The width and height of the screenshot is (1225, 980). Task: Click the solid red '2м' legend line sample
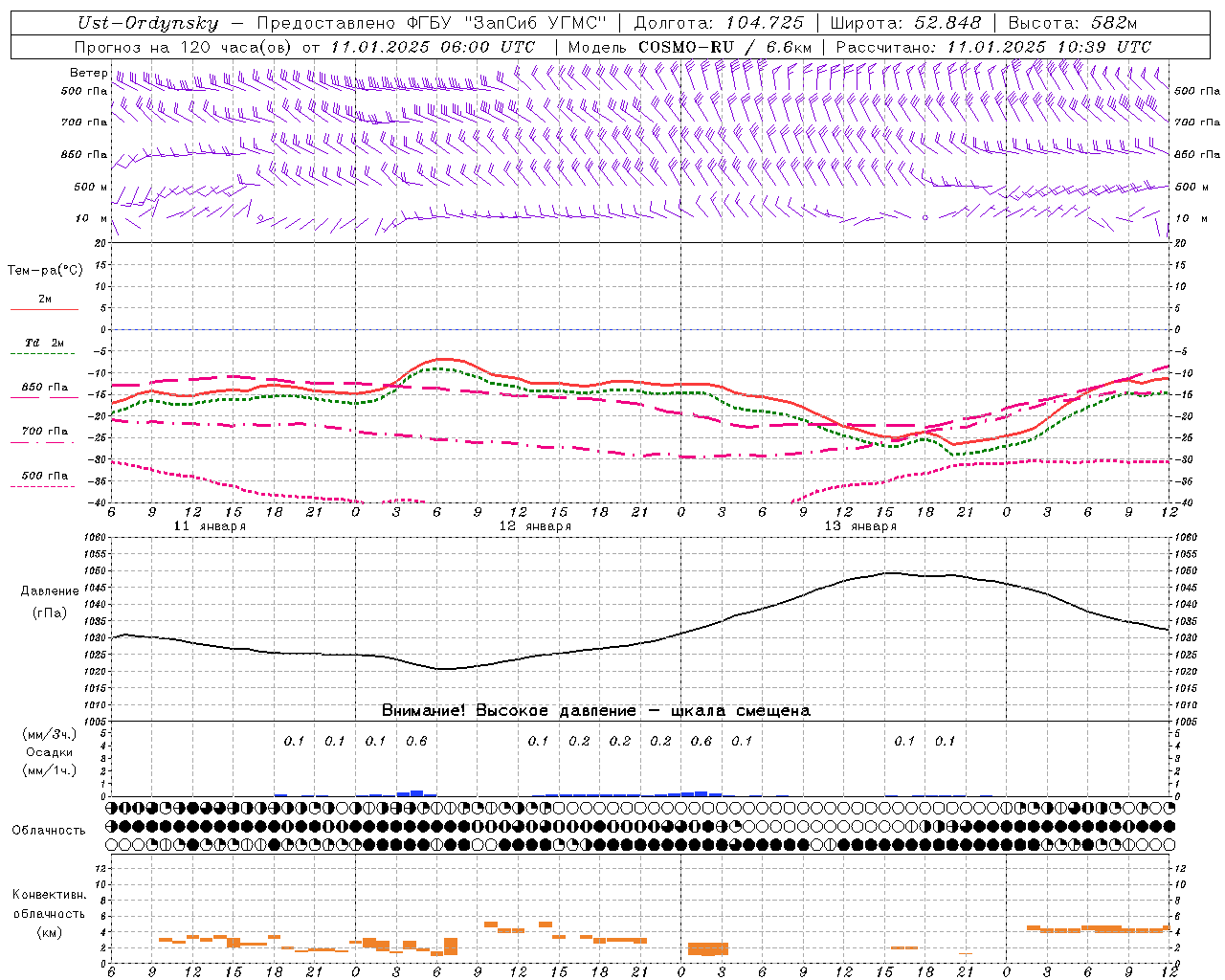click(x=44, y=309)
